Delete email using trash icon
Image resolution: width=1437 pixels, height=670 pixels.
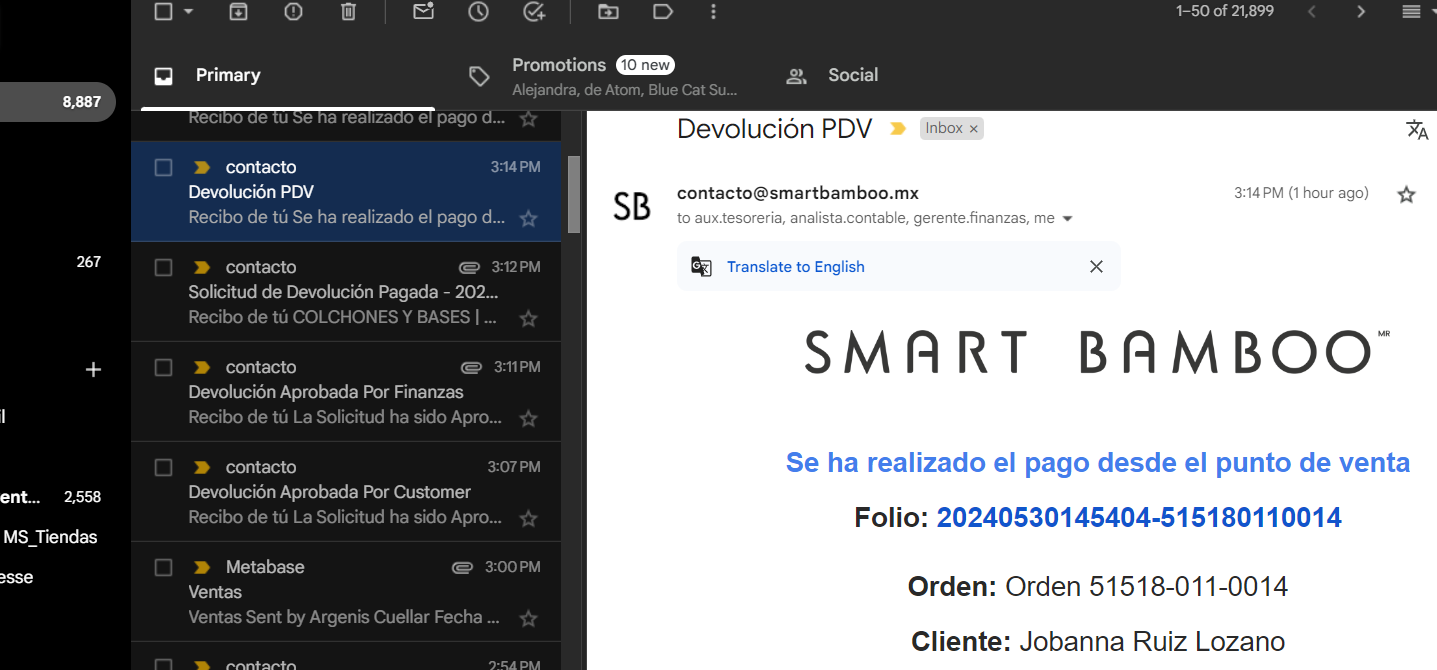click(x=348, y=12)
